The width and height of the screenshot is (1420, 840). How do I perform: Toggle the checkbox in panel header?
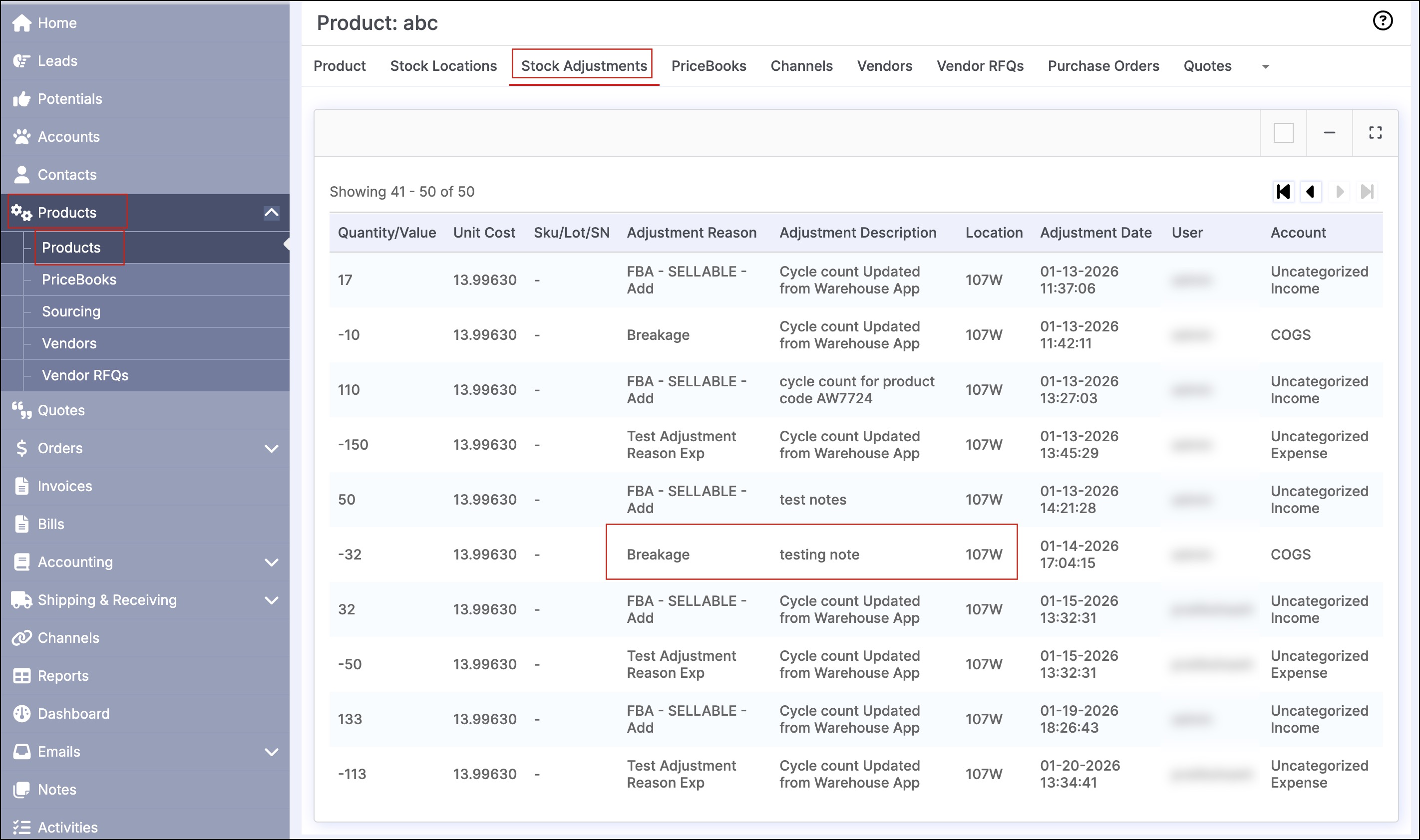coord(1283,133)
